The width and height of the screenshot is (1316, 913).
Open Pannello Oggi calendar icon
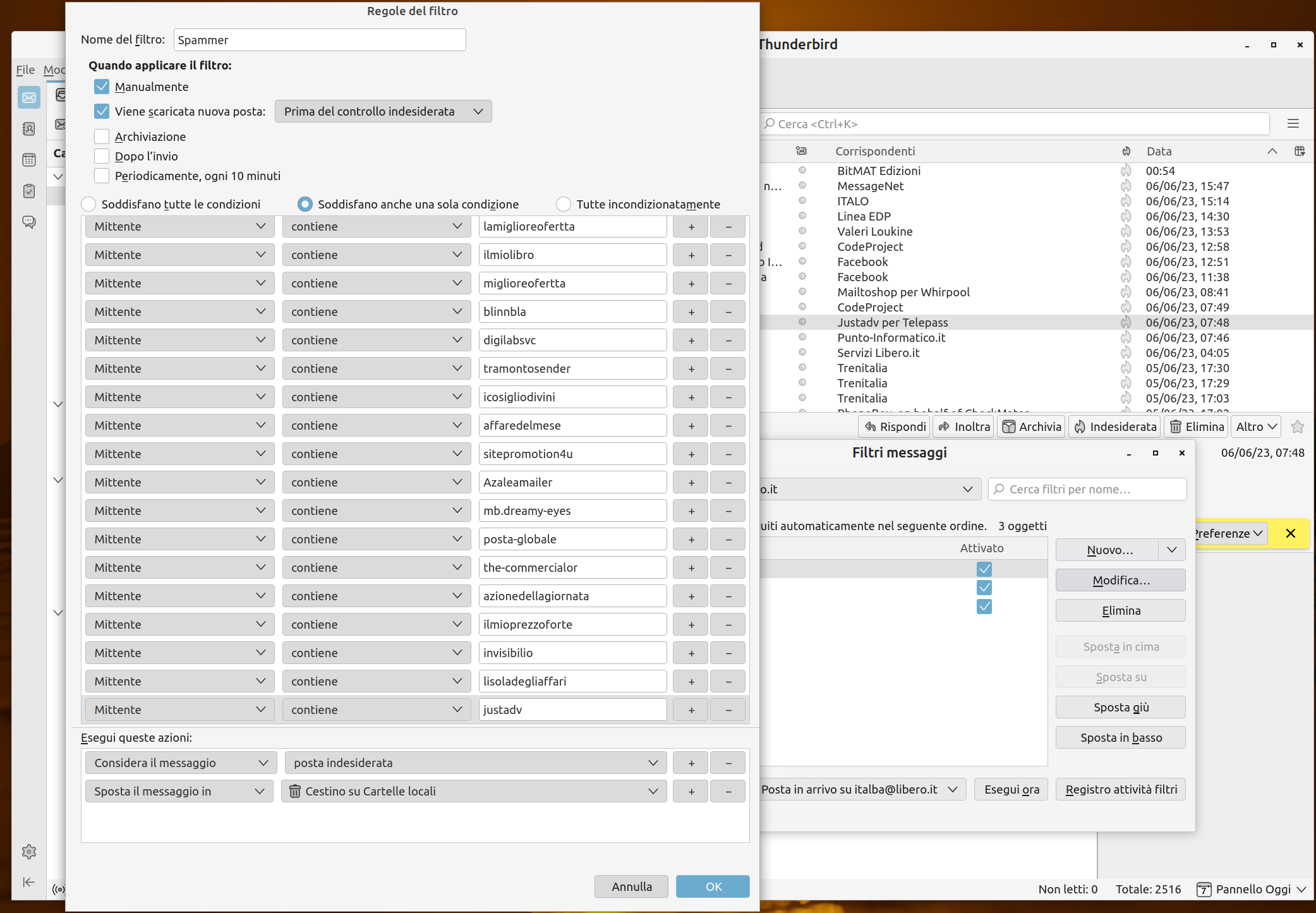point(1204,890)
